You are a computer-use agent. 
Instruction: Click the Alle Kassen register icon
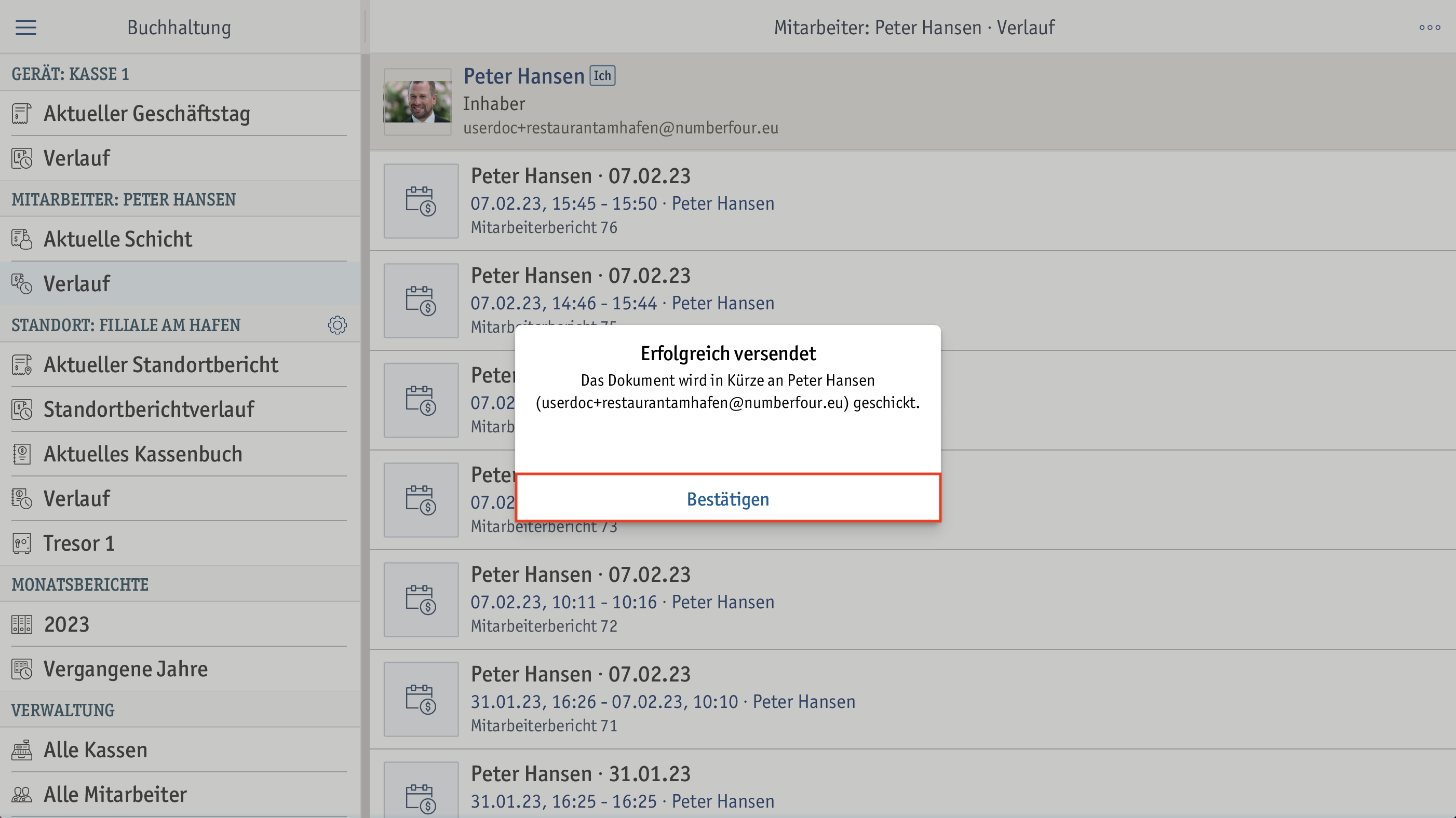coord(21,750)
